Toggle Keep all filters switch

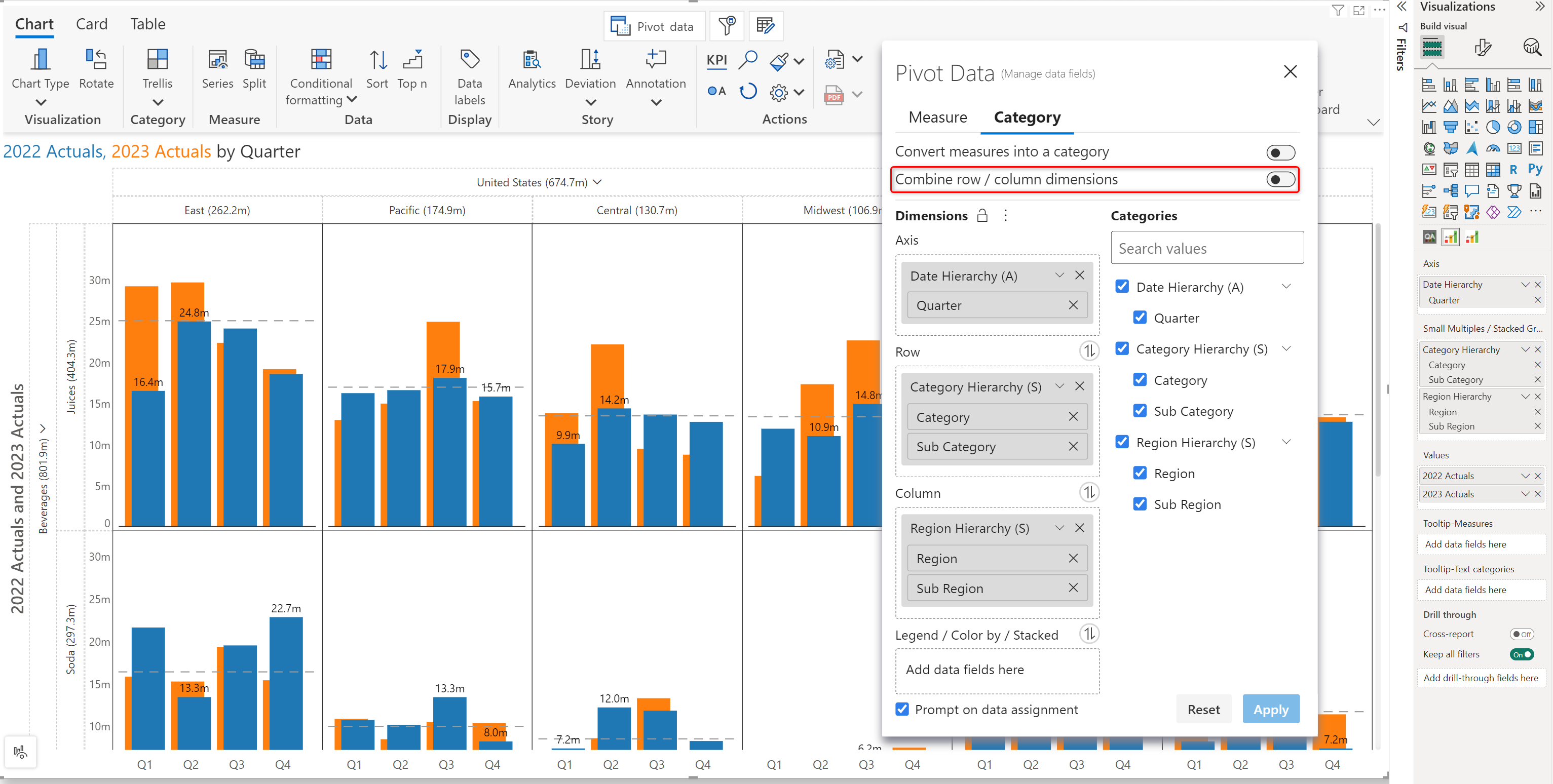(1521, 654)
